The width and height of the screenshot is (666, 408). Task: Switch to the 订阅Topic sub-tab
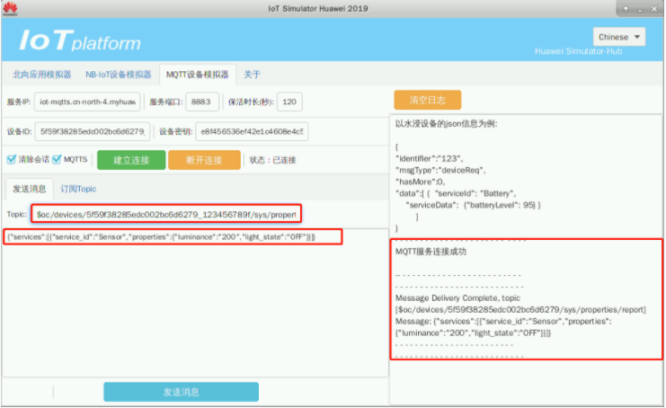tap(78, 189)
